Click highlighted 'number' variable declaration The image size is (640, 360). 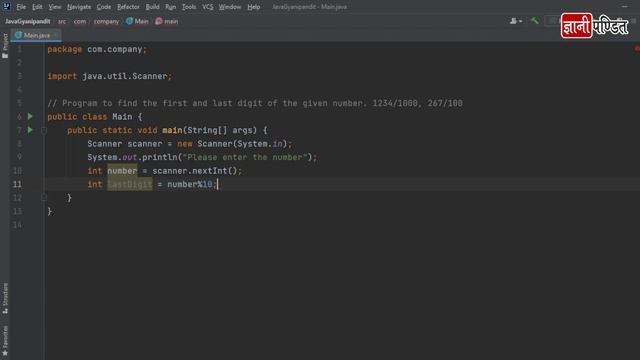[x=122, y=171]
